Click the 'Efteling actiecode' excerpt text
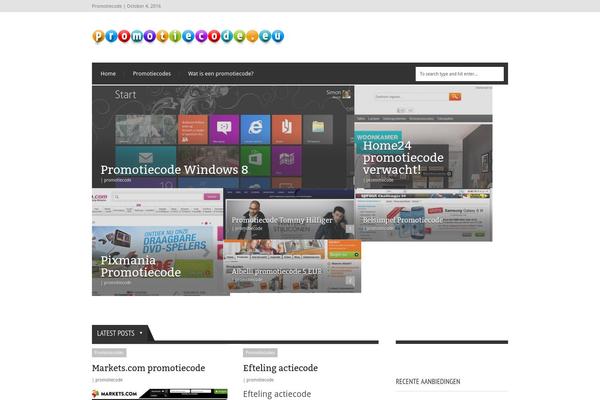Image resolution: width=600 pixels, height=400 pixels. [277, 394]
